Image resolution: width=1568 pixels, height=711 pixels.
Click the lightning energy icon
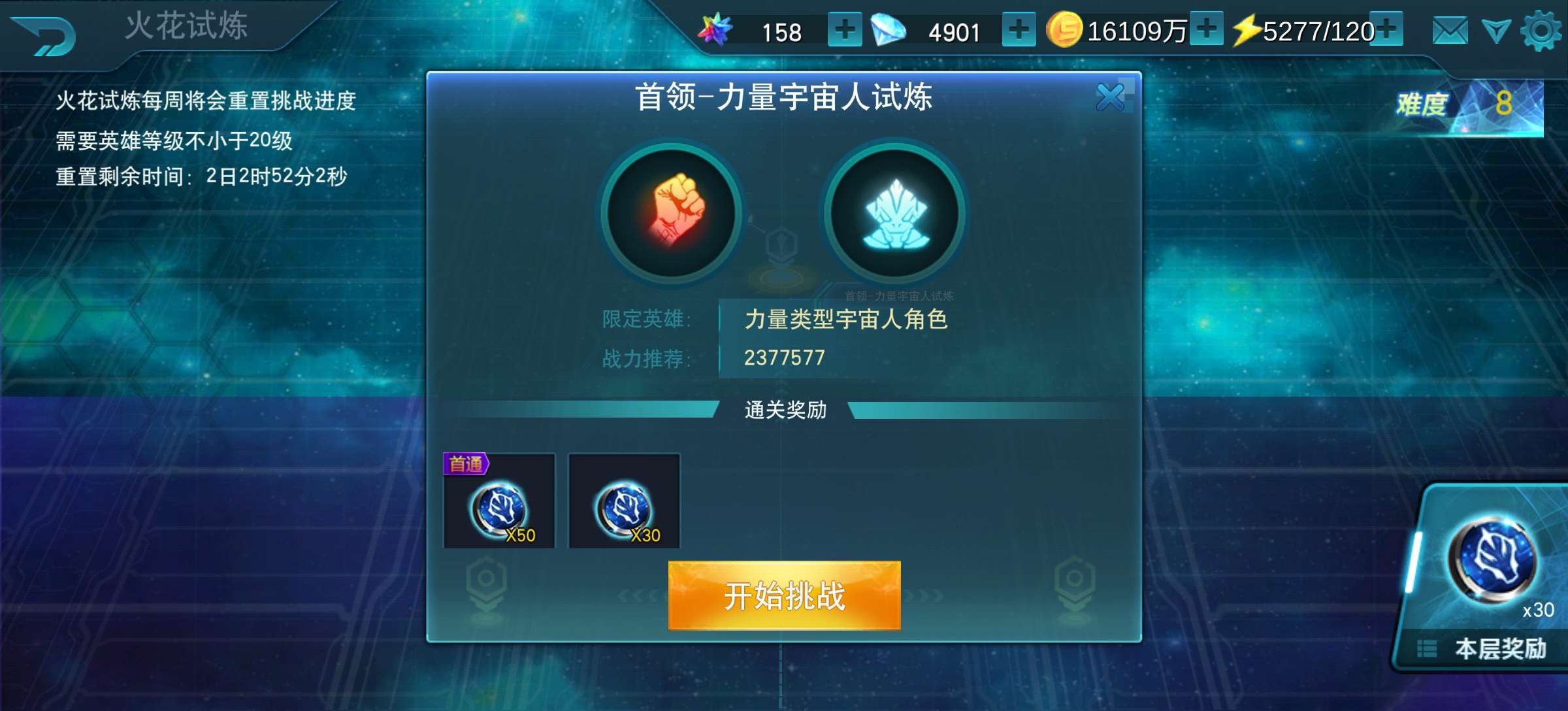pos(1247,30)
